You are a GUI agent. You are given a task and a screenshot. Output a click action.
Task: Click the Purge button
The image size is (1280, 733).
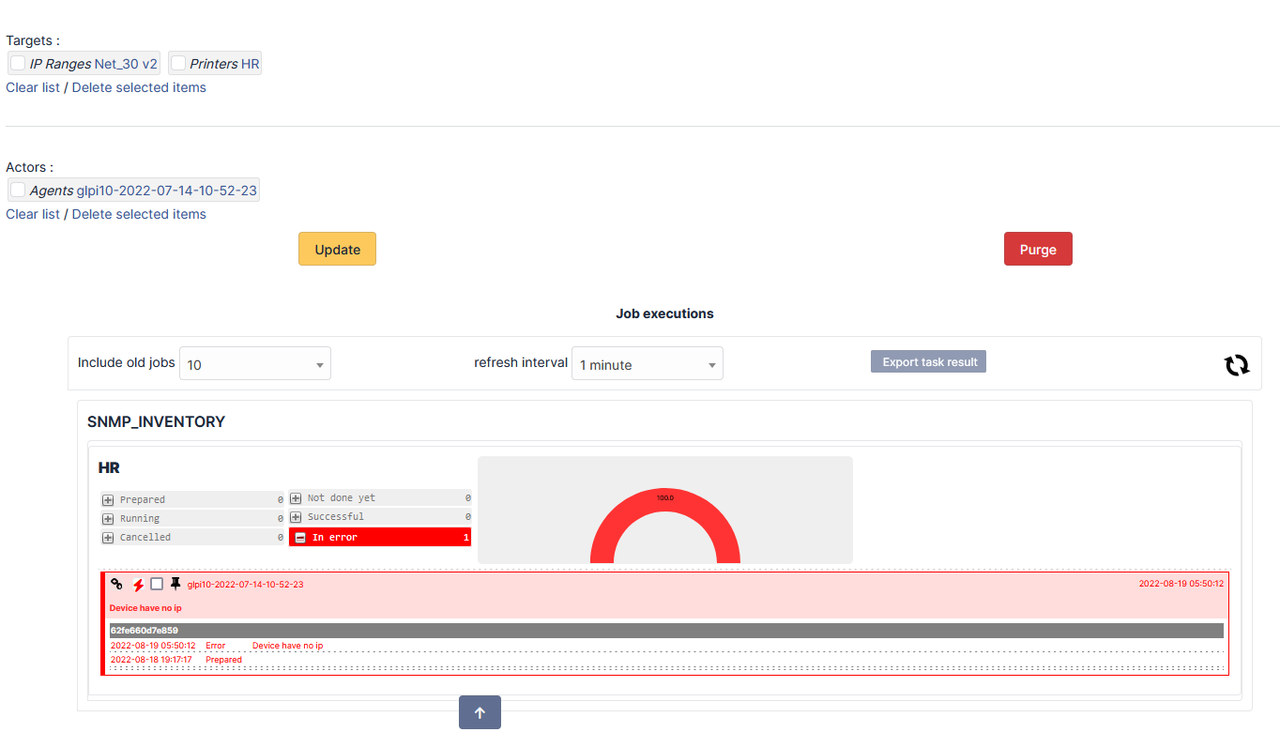[1037, 248]
